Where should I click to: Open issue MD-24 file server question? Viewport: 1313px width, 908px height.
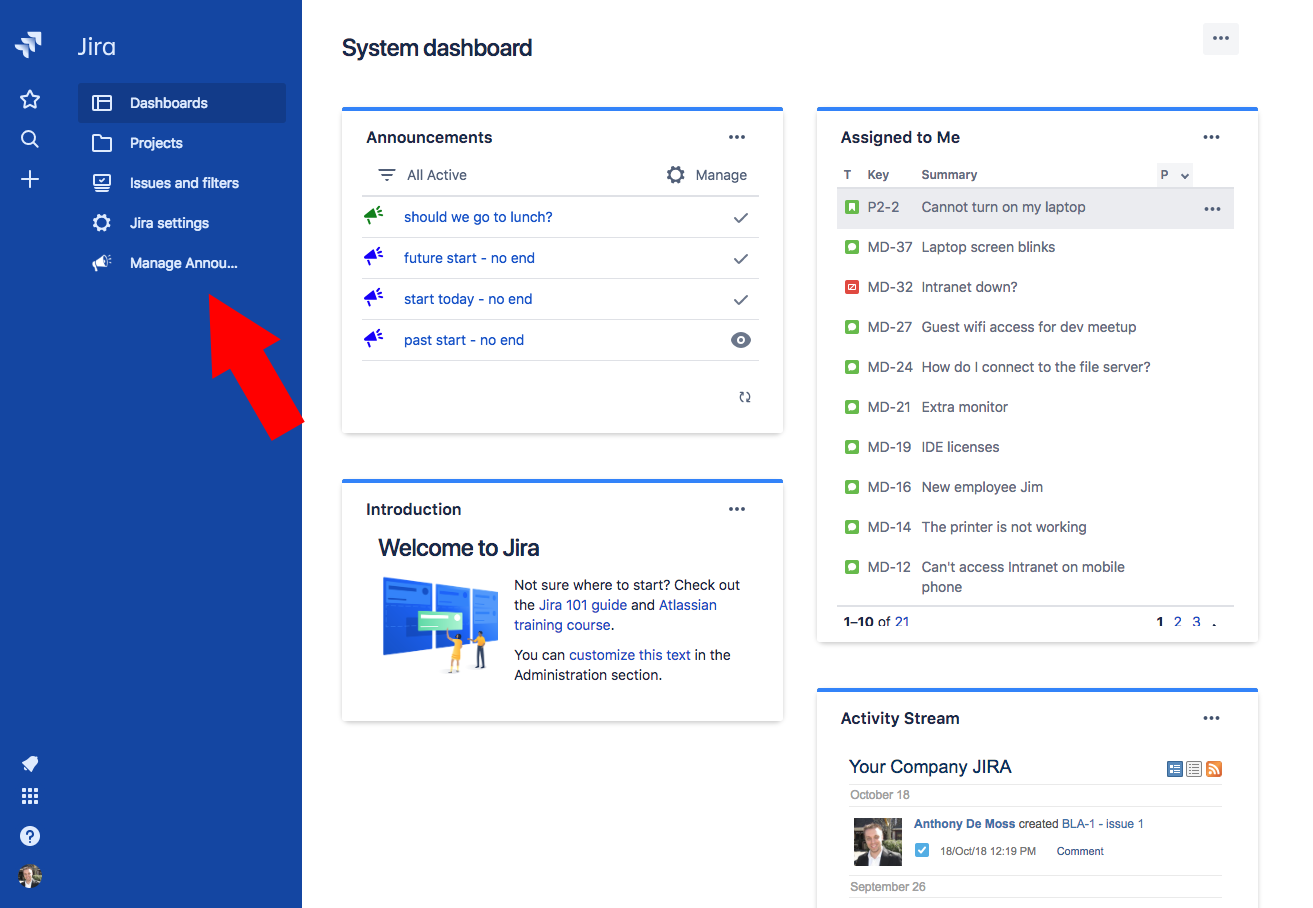[x=1035, y=367]
